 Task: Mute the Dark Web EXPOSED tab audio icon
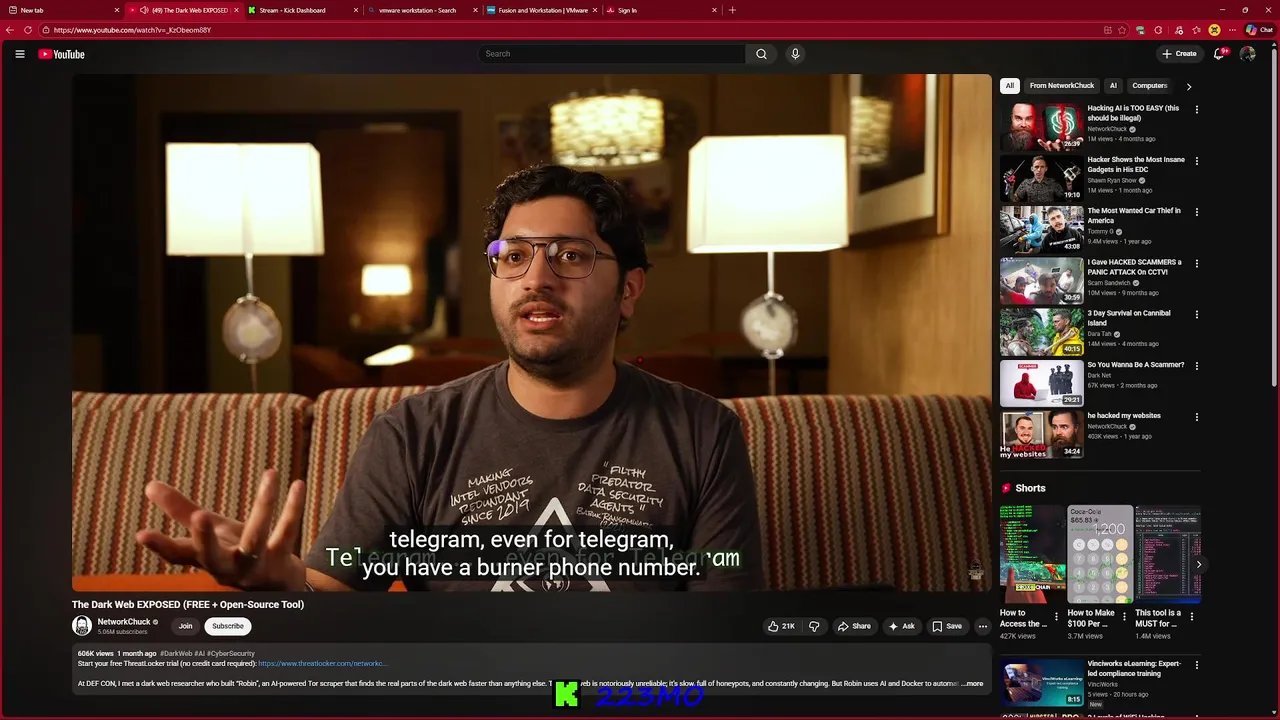(144, 10)
